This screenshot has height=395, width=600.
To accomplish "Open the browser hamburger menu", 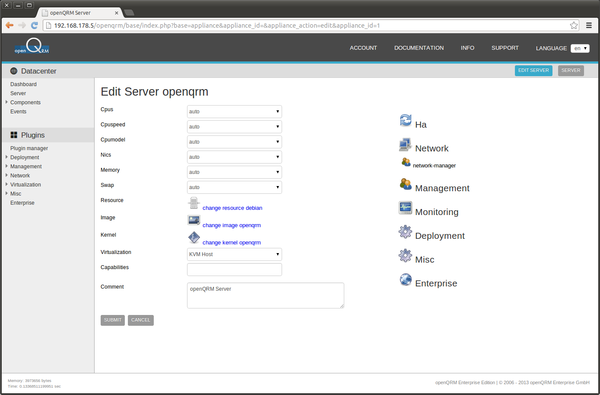I will [589, 25].
